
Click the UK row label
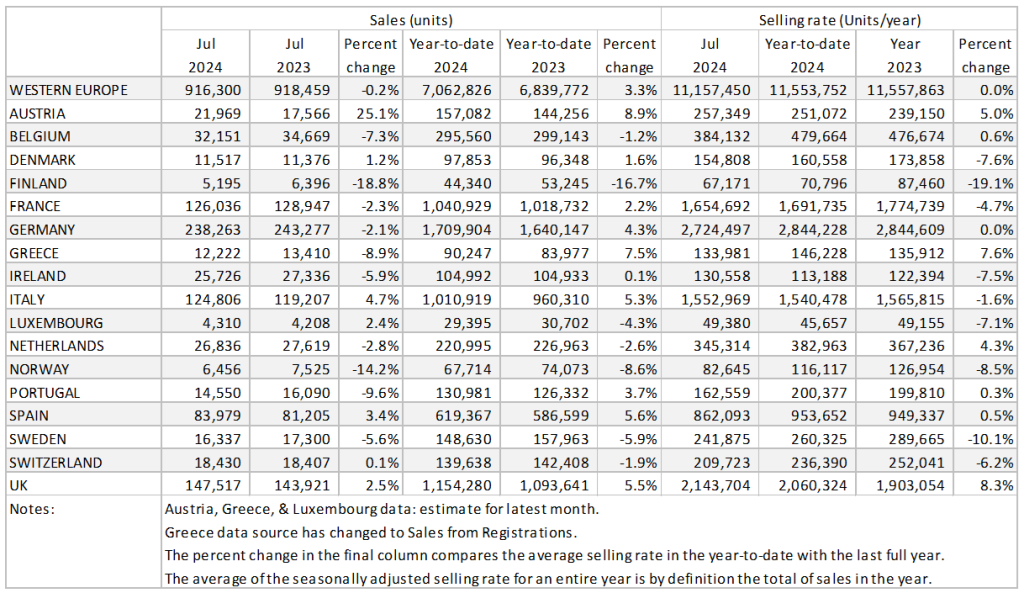click(20, 485)
